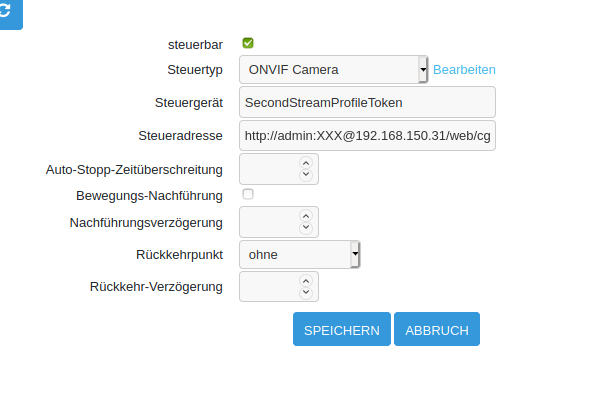
Task: Increase Rückkehr-Verzögerung with up arrow
Action: (x=306, y=281)
